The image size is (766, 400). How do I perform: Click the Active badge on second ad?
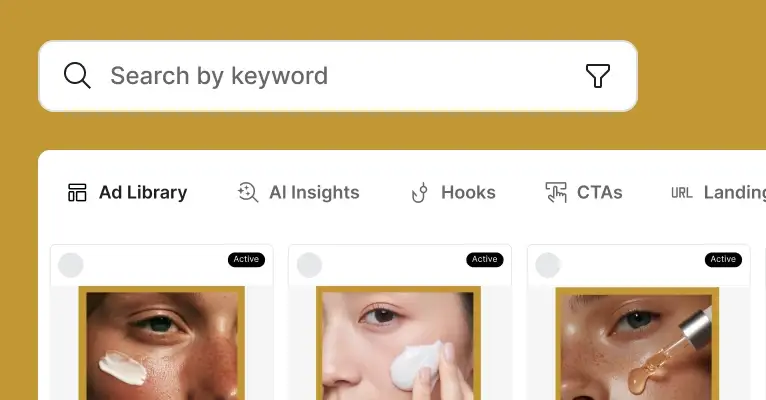click(x=485, y=259)
